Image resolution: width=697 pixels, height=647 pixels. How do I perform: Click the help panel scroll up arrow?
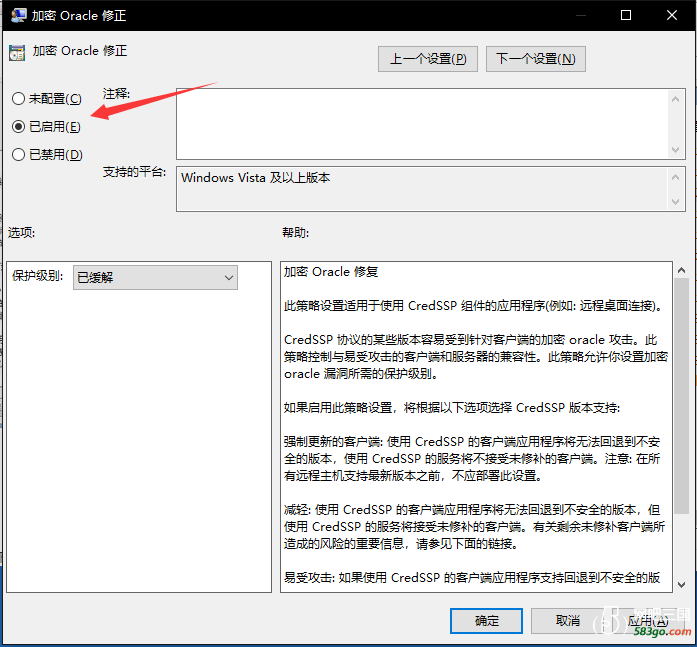pyautogui.click(x=681, y=270)
